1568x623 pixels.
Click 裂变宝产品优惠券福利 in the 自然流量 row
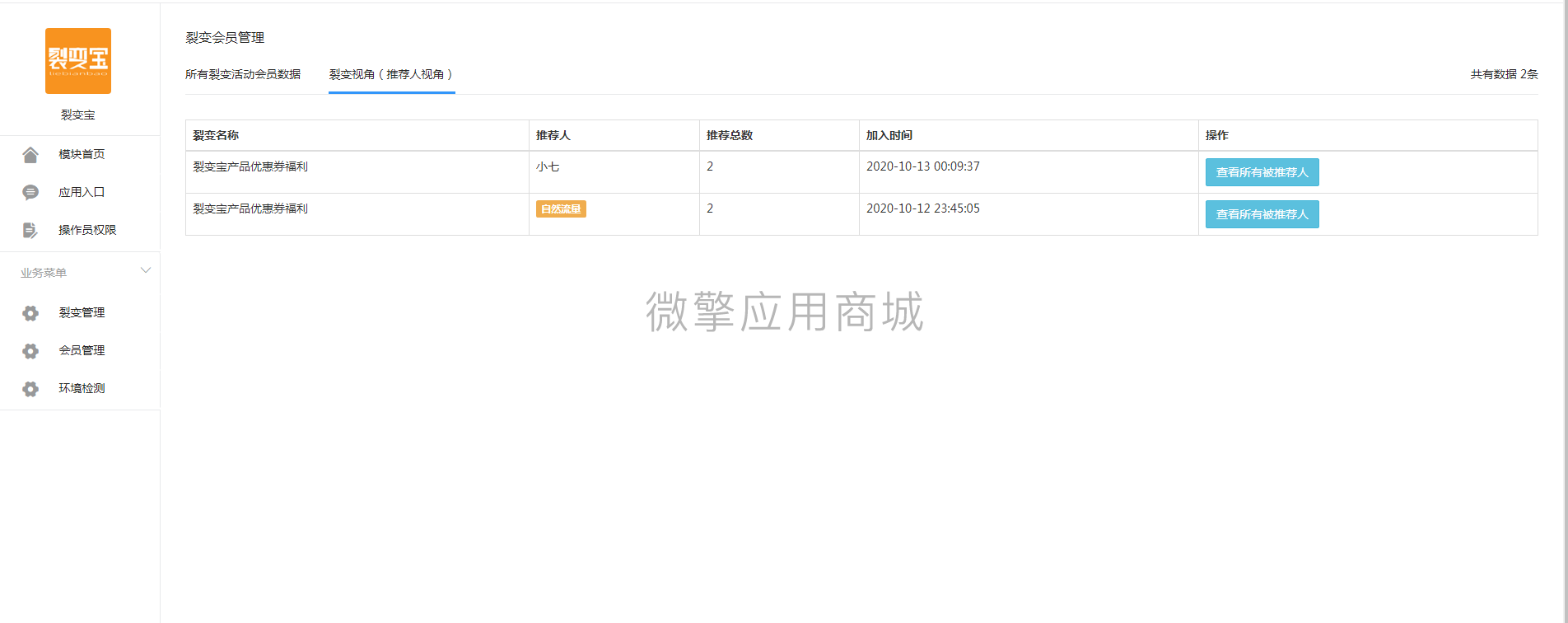point(250,208)
